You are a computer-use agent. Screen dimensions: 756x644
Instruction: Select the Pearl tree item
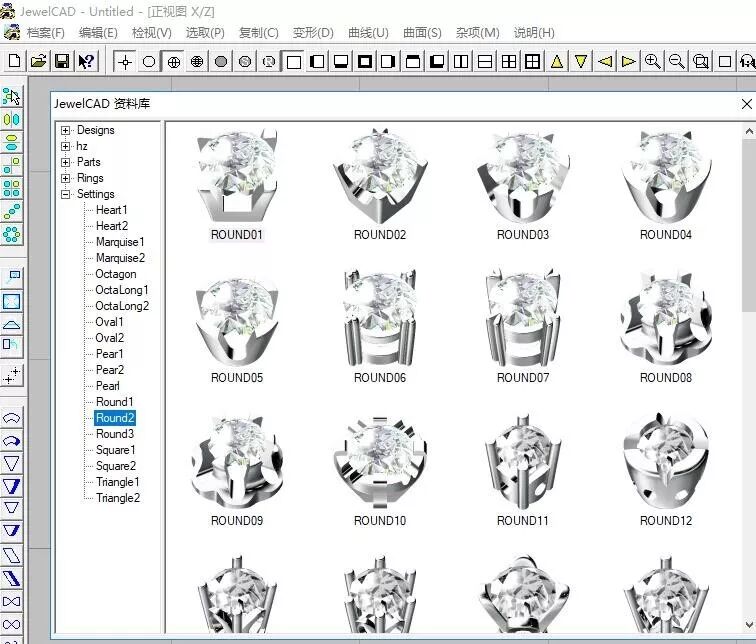click(108, 386)
